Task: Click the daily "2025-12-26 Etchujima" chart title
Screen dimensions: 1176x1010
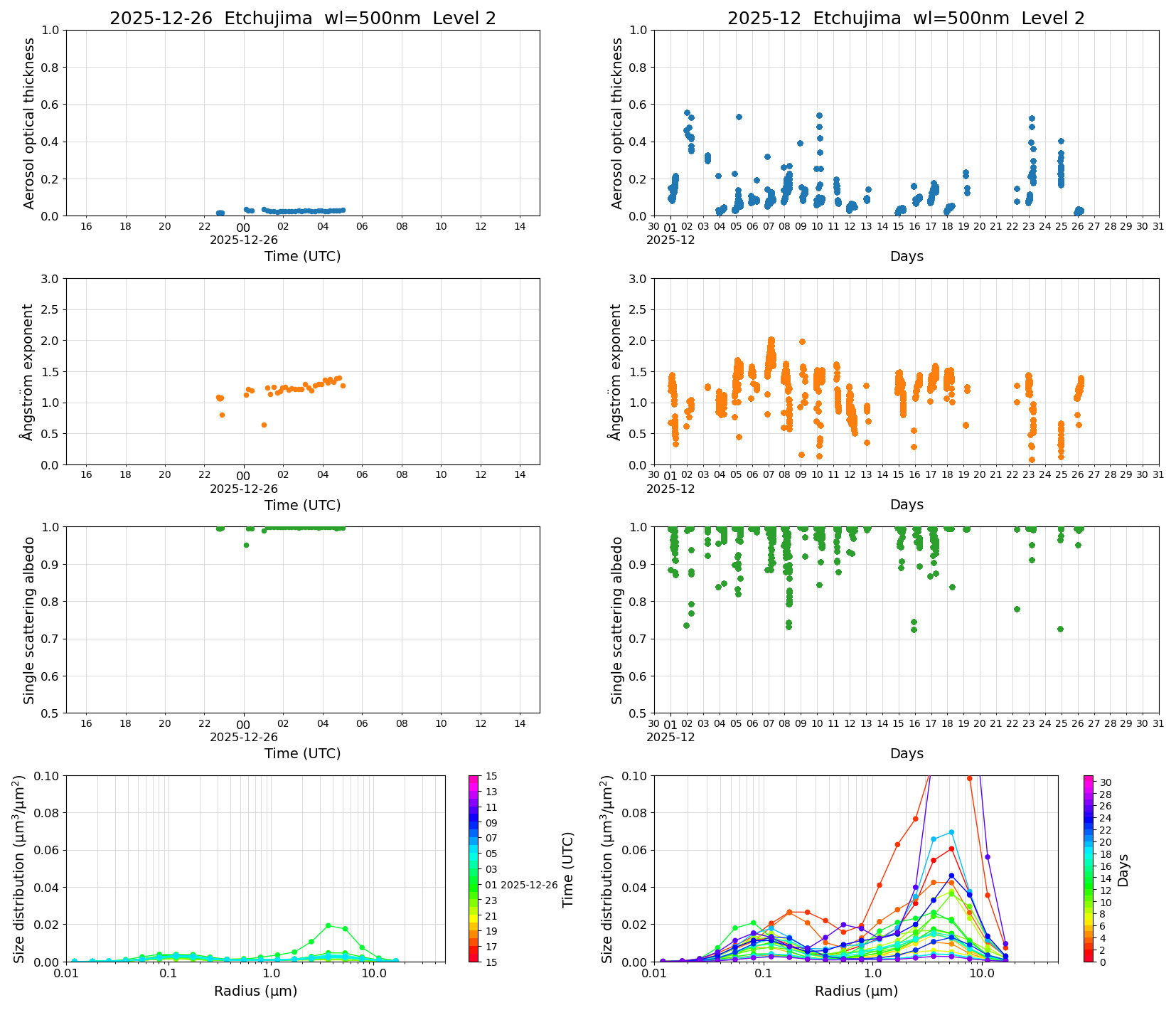Action: coord(302,18)
